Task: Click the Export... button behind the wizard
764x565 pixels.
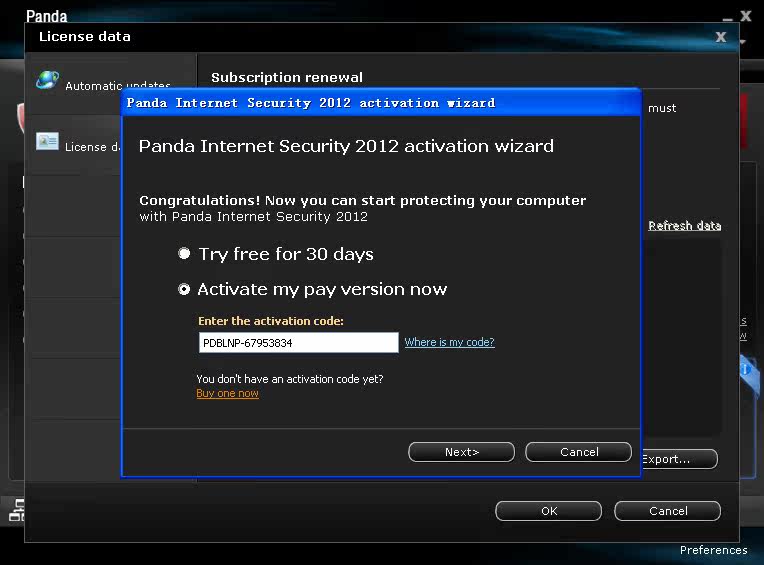Action: 679,459
